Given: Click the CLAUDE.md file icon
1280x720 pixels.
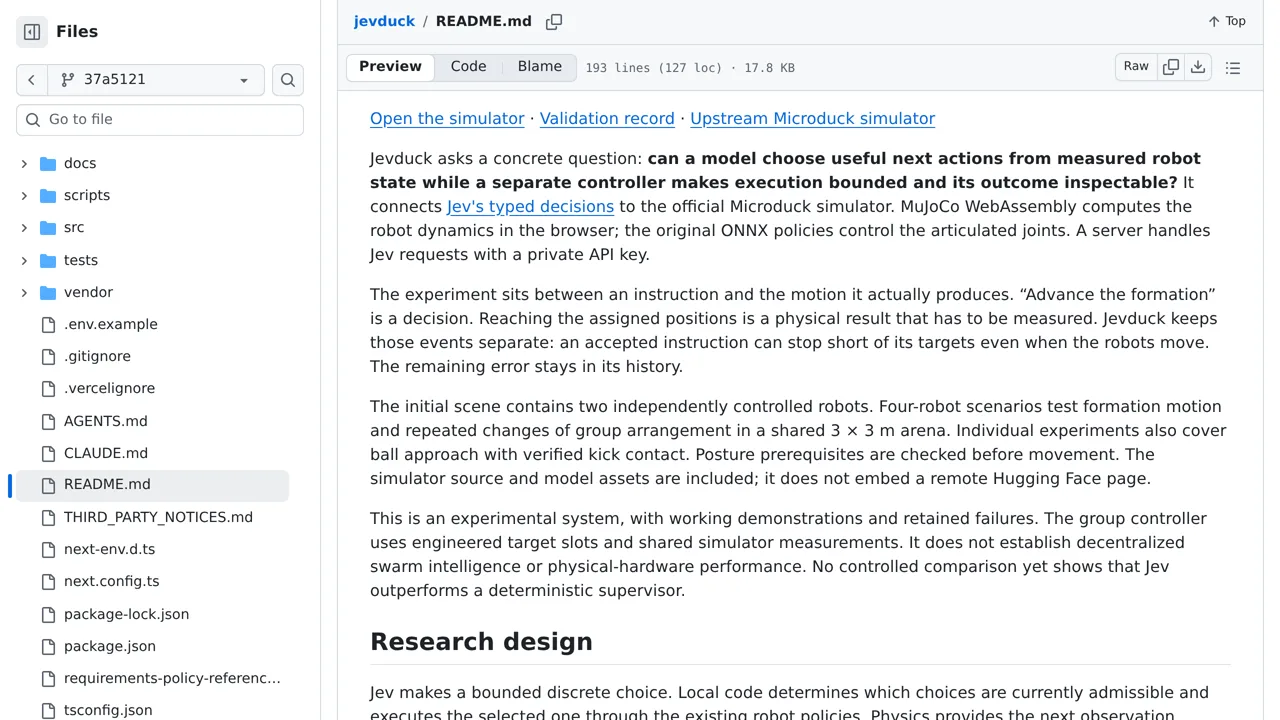Looking at the screenshot, I should pyautogui.click(x=48, y=454).
